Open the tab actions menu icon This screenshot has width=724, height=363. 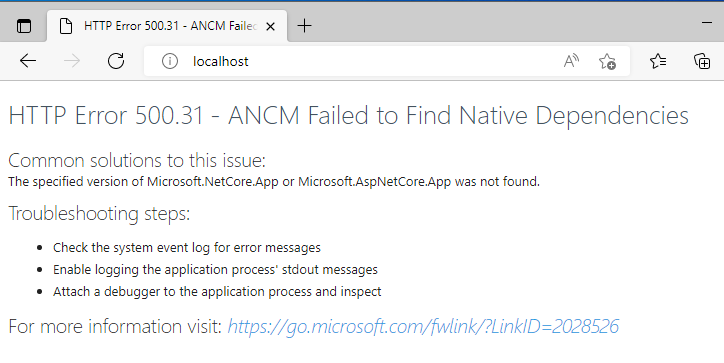click(x=24, y=26)
